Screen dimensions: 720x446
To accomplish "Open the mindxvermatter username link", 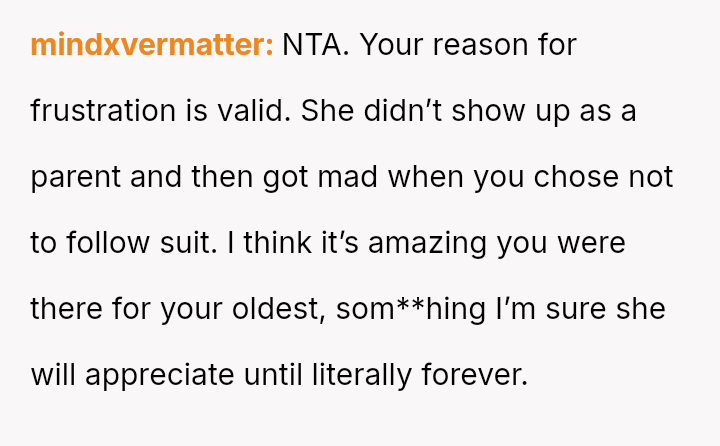I will point(152,45).
